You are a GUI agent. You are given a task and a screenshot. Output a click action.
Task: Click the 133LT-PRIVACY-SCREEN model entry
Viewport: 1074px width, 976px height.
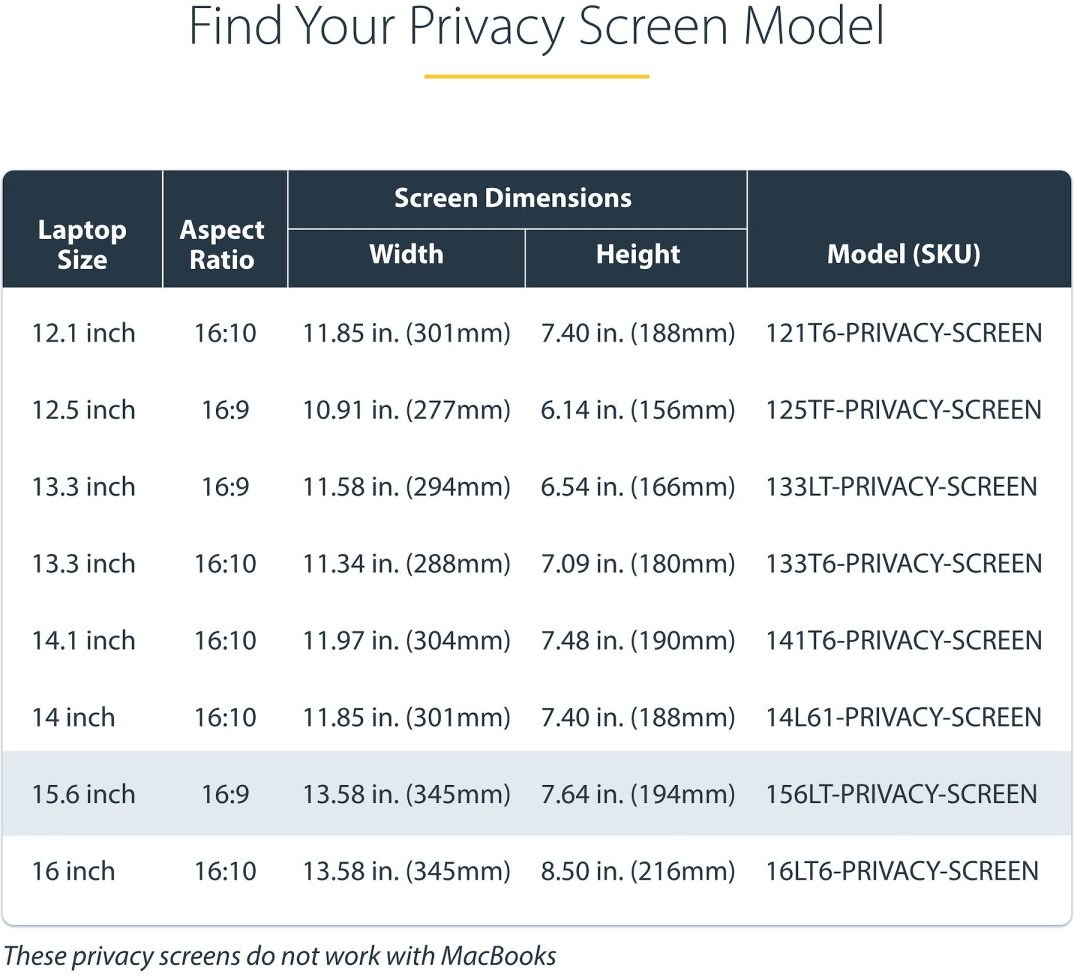click(901, 487)
